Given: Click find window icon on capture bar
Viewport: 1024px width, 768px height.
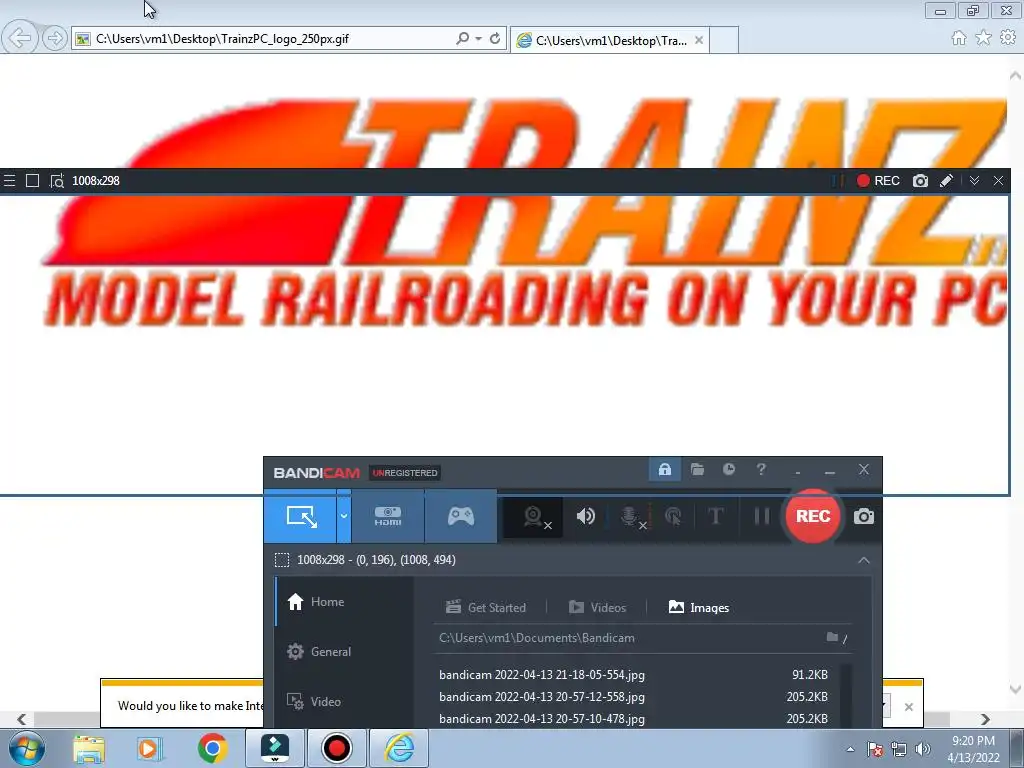Looking at the screenshot, I should (x=57, y=181).
